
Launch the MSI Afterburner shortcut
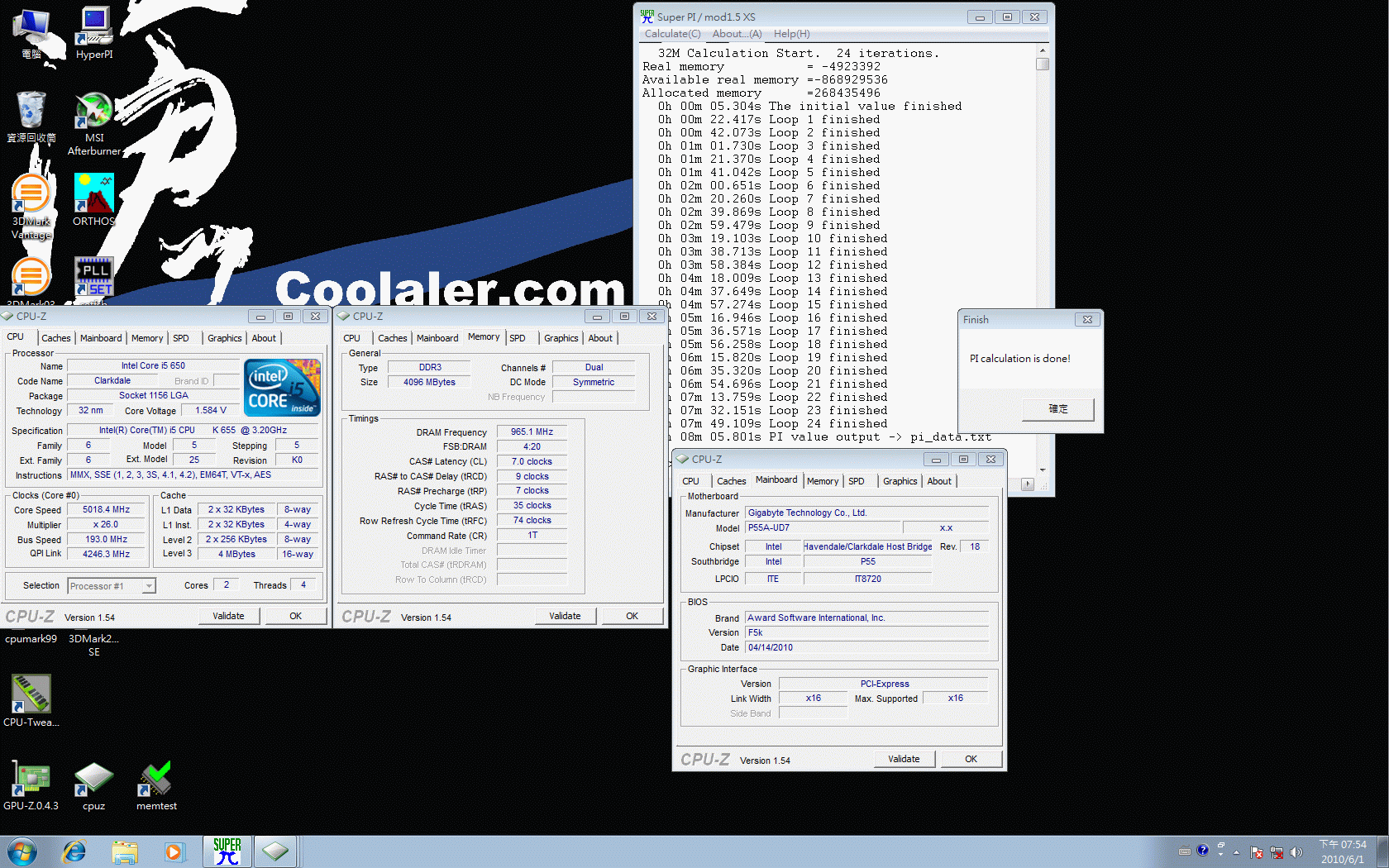(94, 124)
